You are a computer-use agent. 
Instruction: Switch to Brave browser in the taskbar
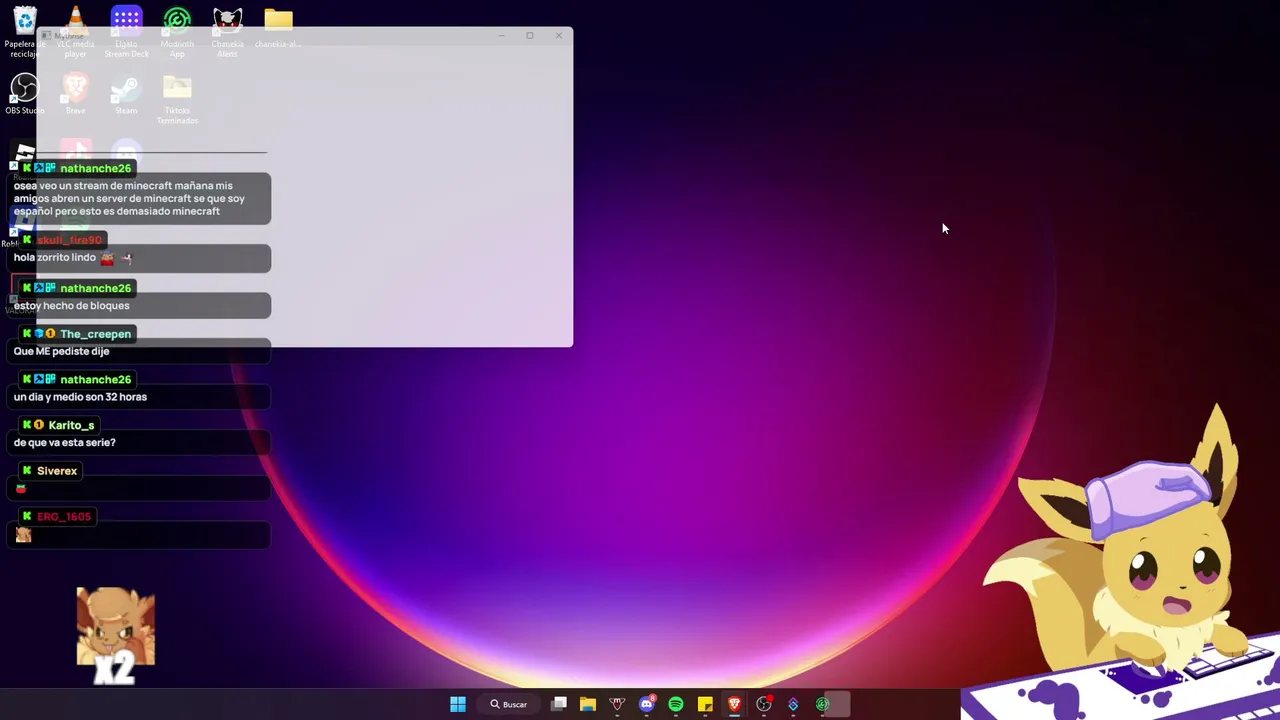tap(735, 704)
